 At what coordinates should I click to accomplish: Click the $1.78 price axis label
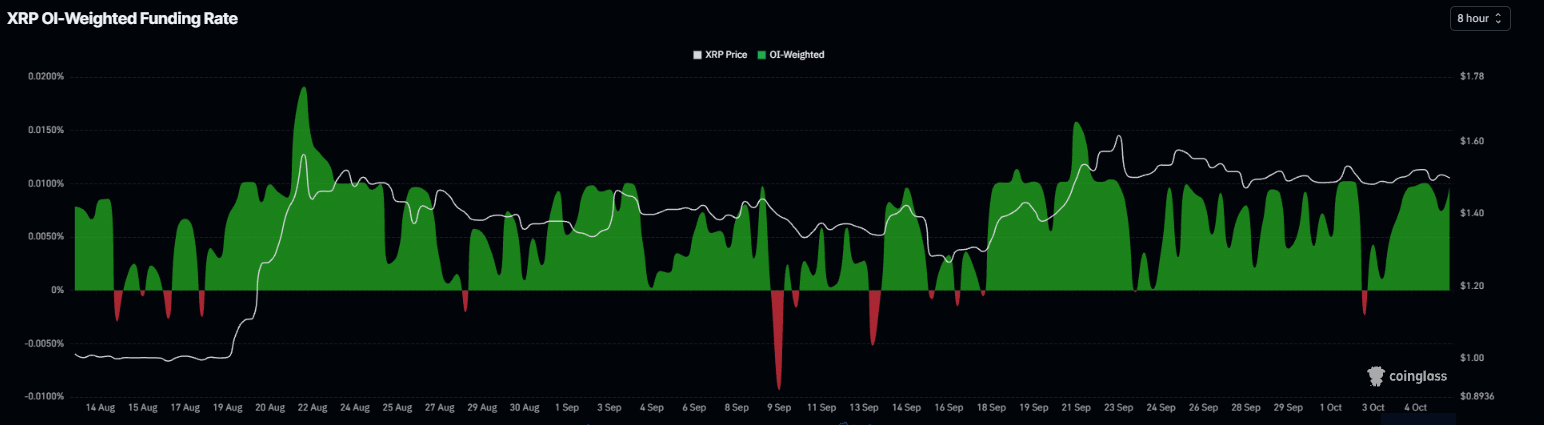(x=1471, y=76)
